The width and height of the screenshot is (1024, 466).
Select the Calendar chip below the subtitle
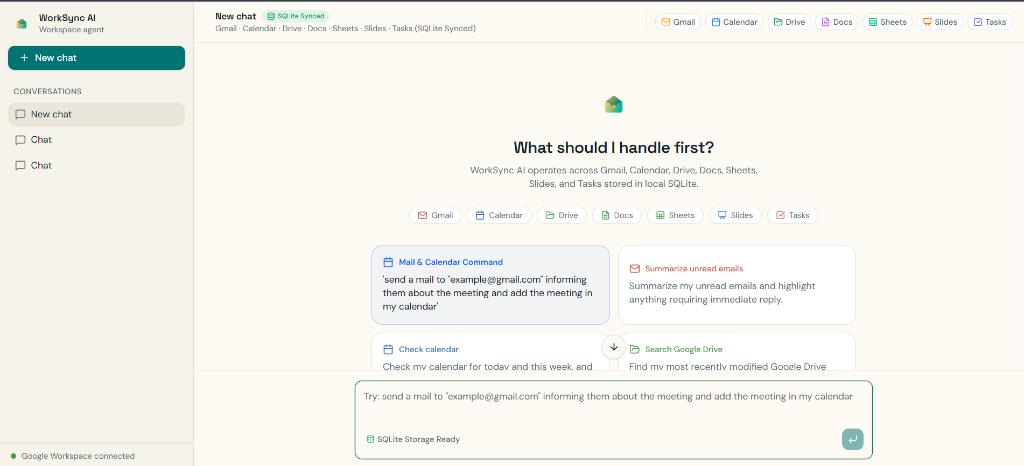[499, 215]
